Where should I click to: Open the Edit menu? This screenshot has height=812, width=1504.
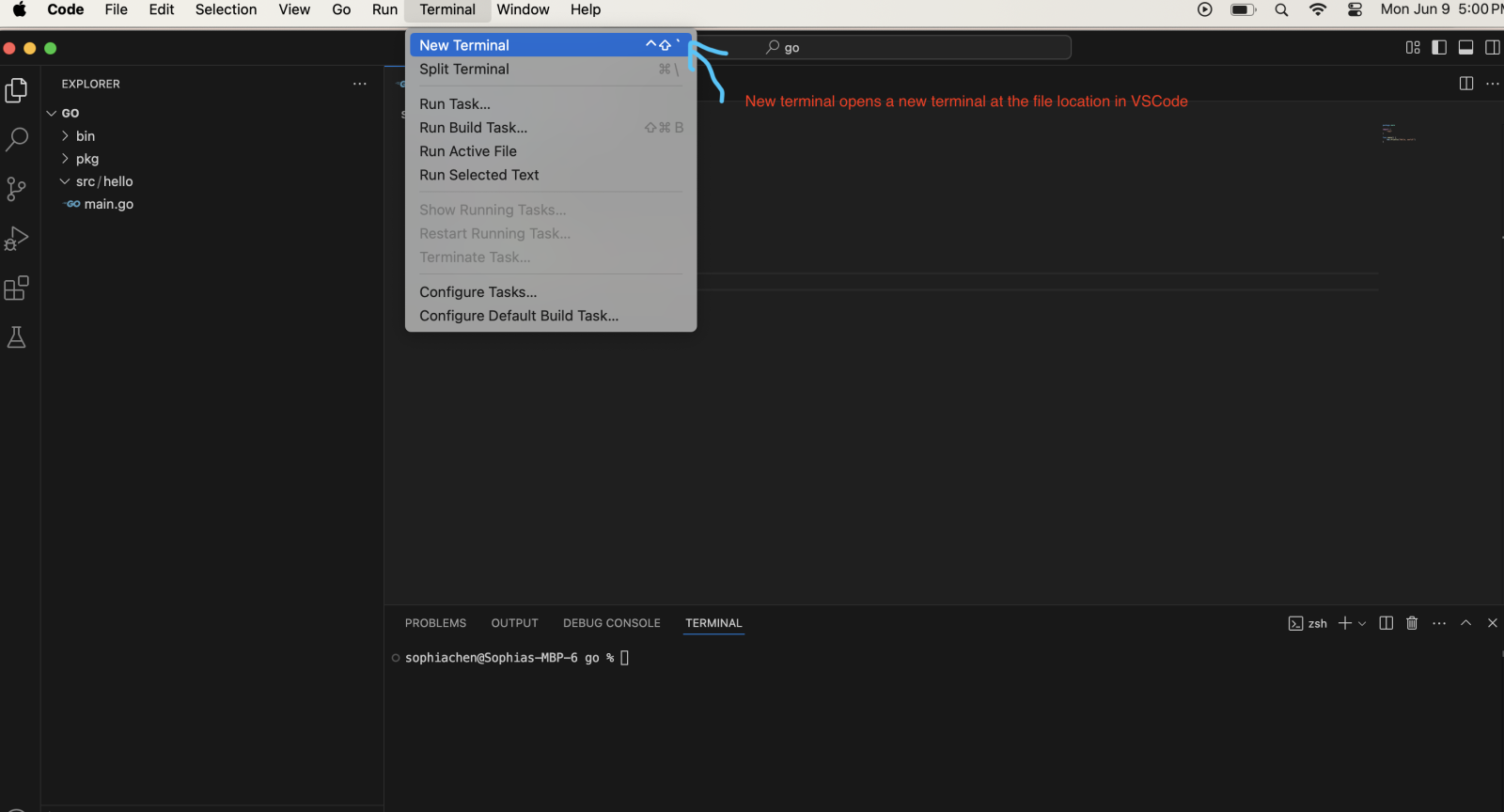(162, 9)
